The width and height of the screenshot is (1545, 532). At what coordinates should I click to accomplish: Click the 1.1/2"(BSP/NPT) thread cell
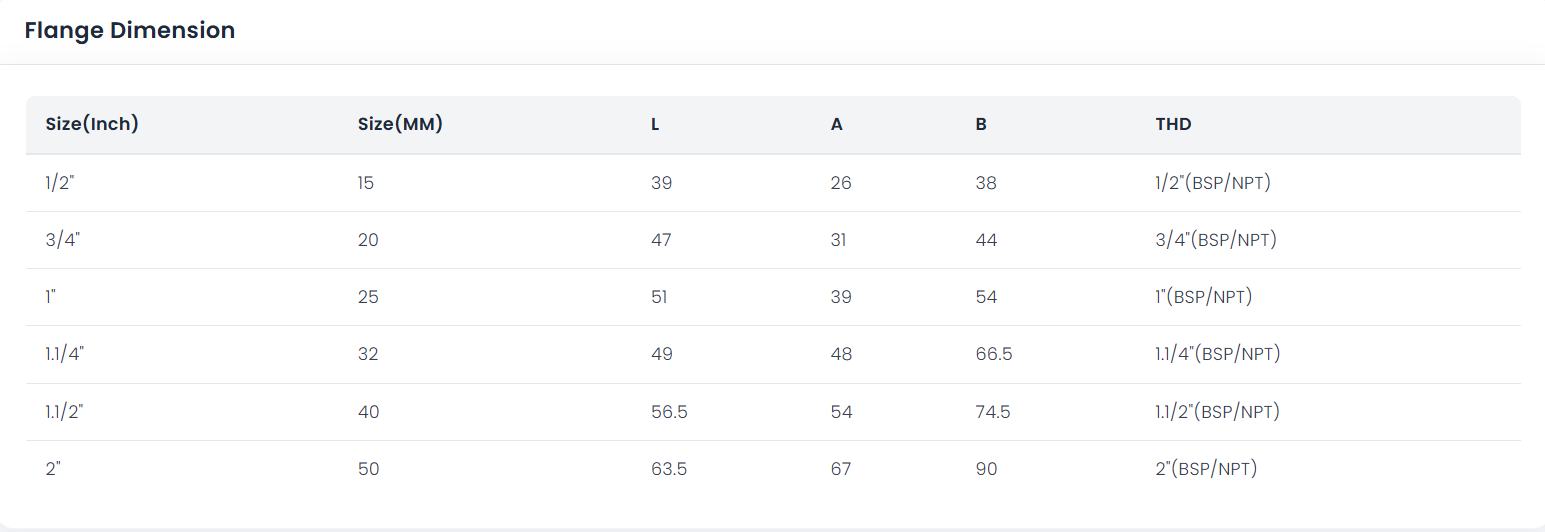pos(1218,411)
